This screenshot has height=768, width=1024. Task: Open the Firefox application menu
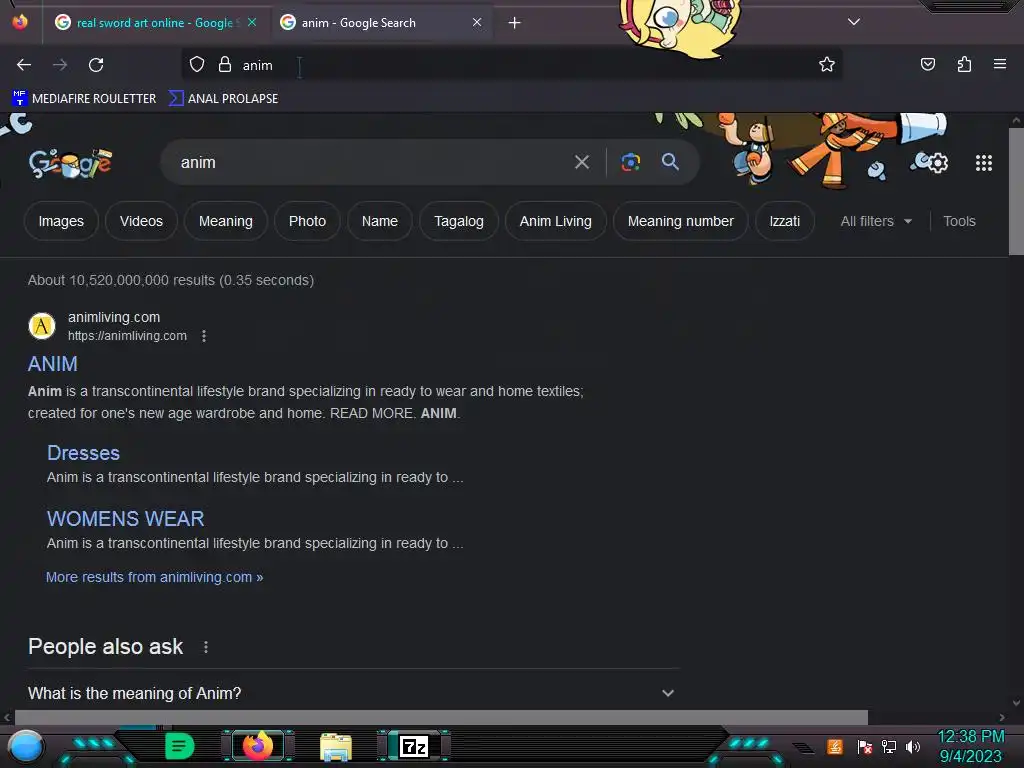(999, 64)
